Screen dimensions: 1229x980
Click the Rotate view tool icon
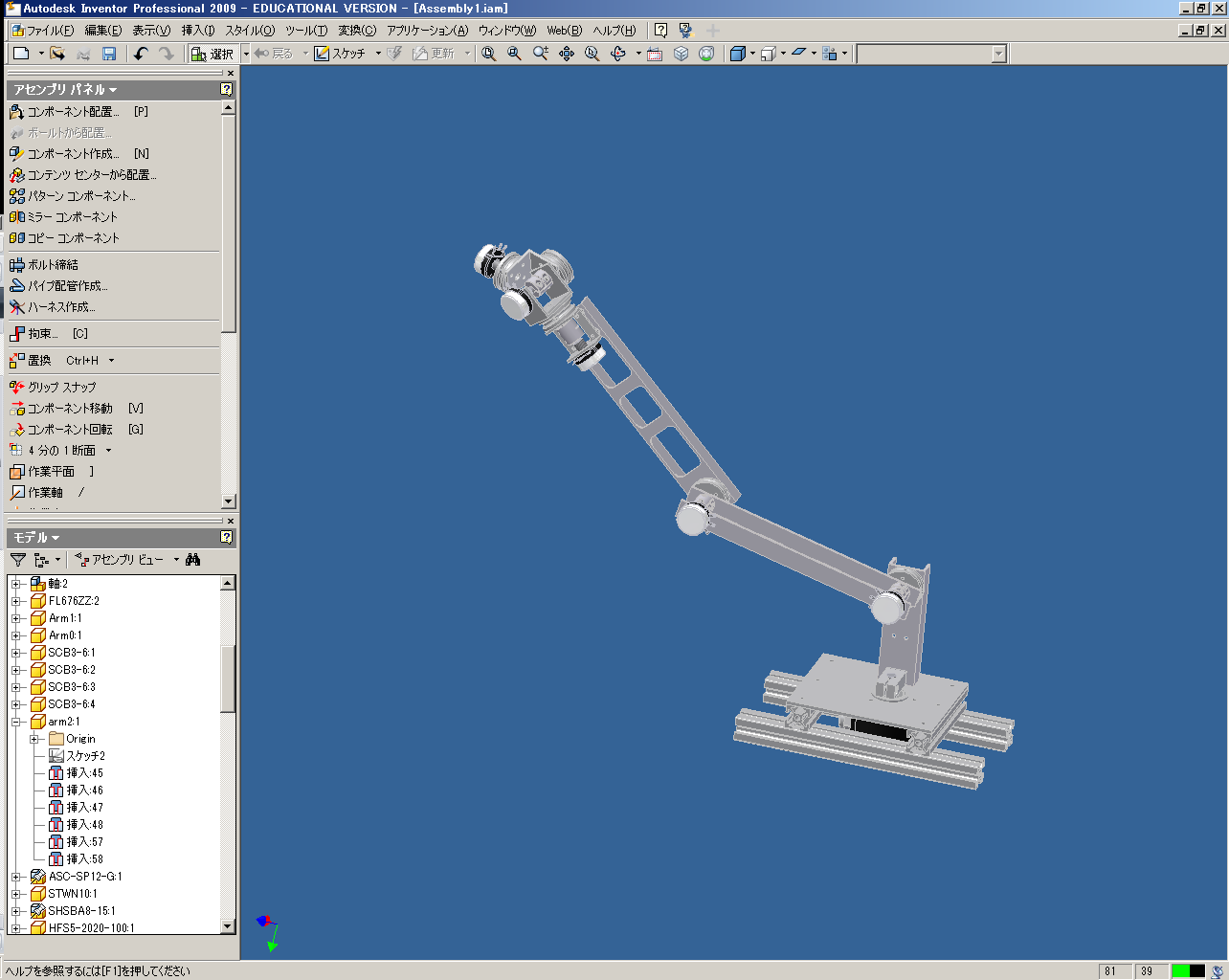tap(618, 54)
